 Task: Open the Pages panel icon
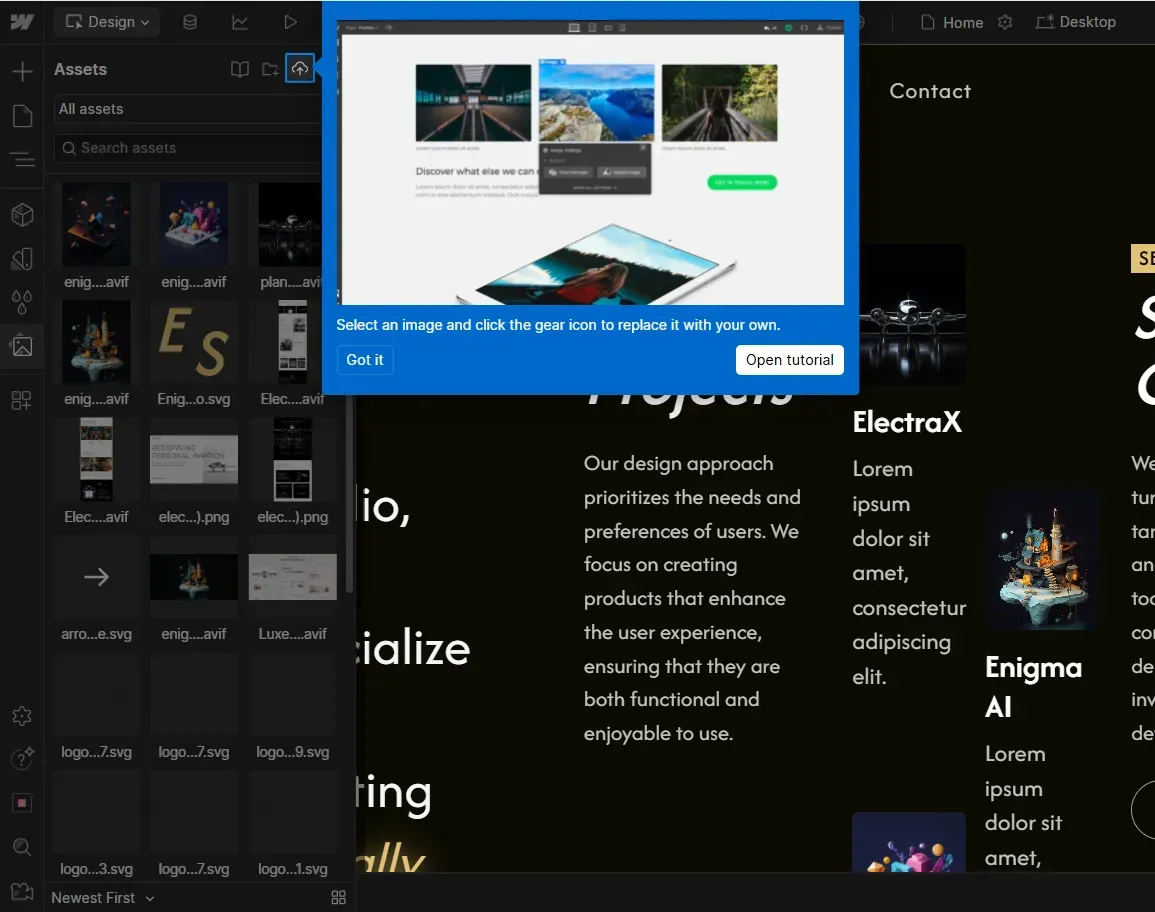click(x=22, y=116)
